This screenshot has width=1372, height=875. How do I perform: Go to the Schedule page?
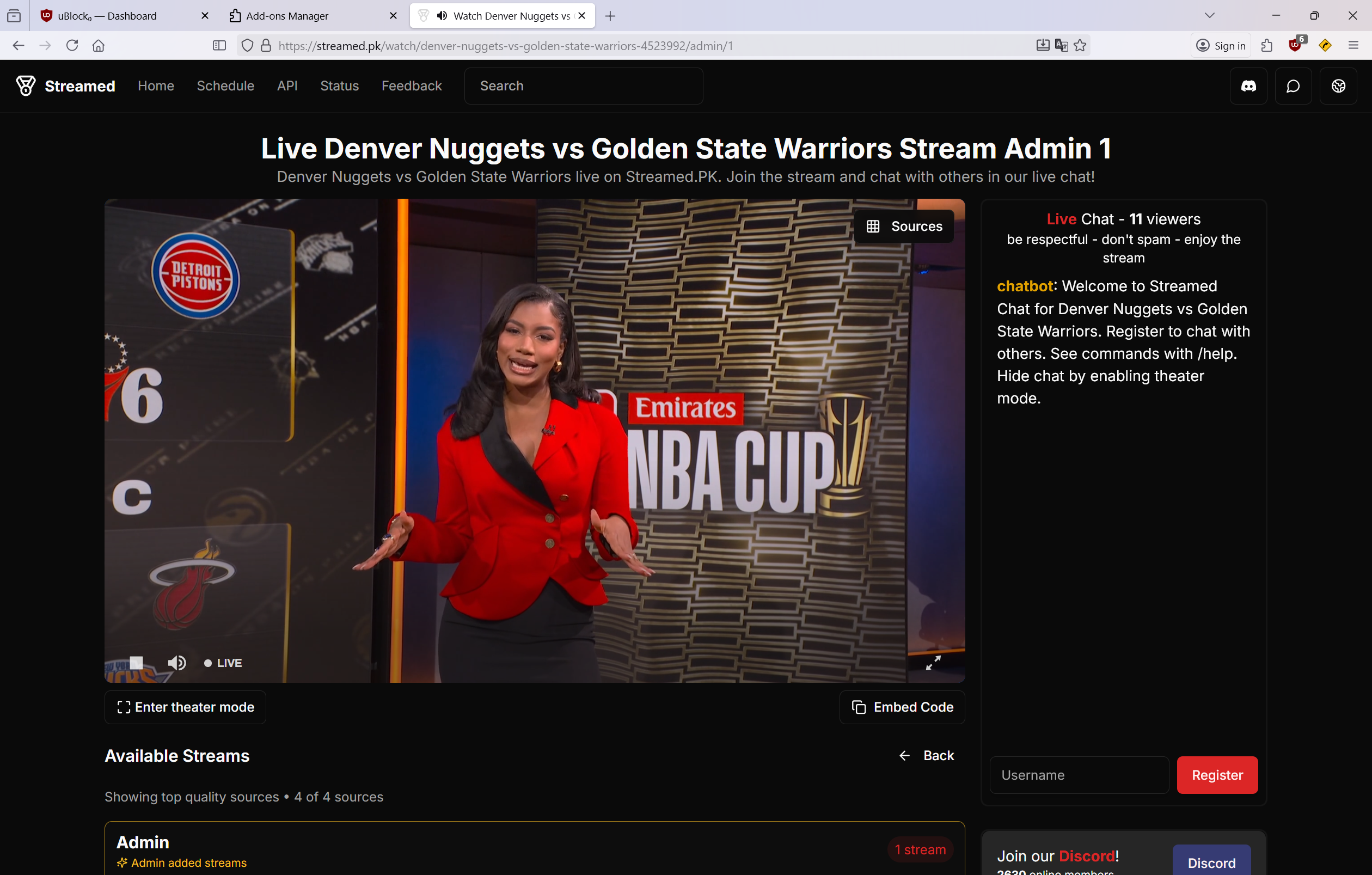point(225,86)
